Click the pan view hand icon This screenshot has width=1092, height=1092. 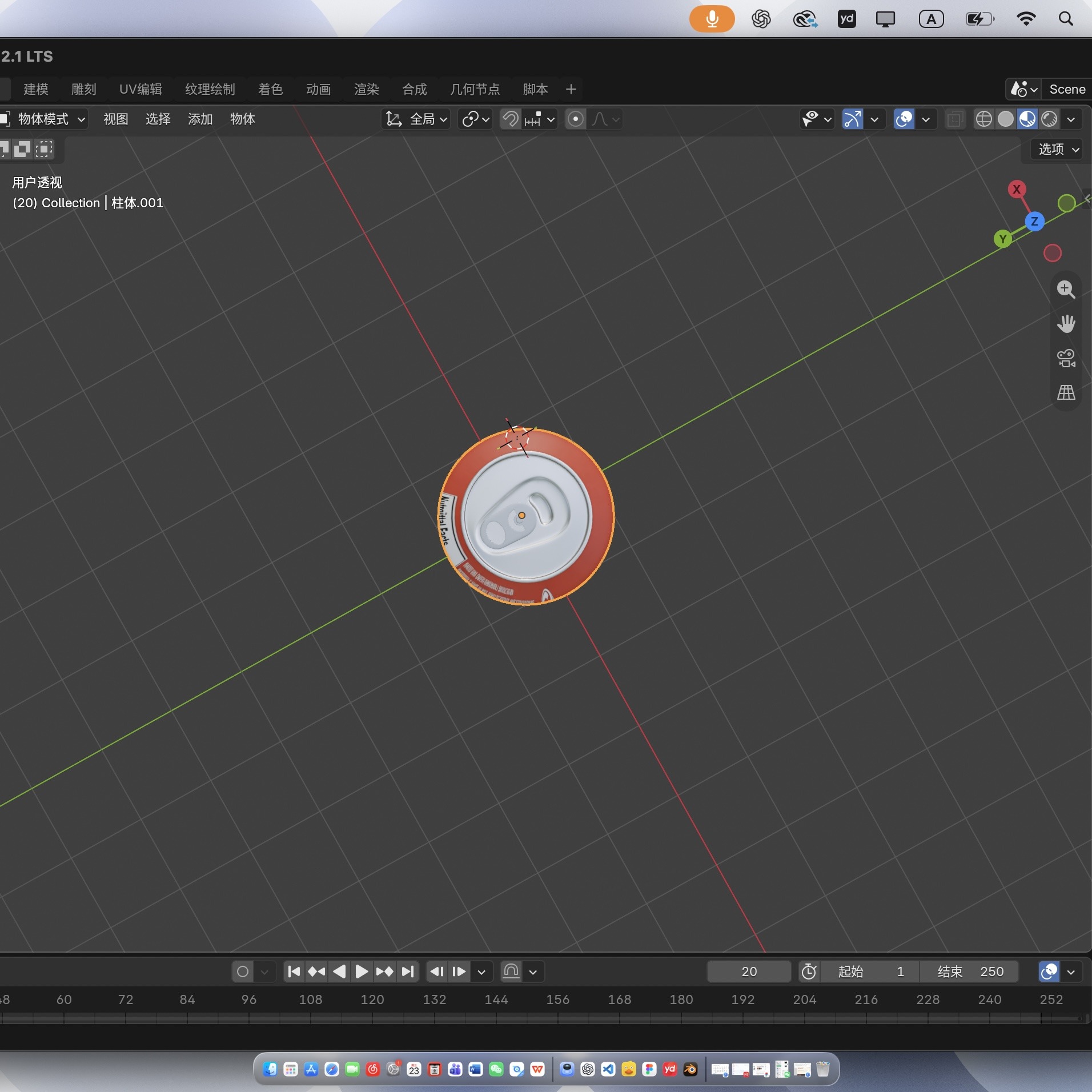point(1066,324)
